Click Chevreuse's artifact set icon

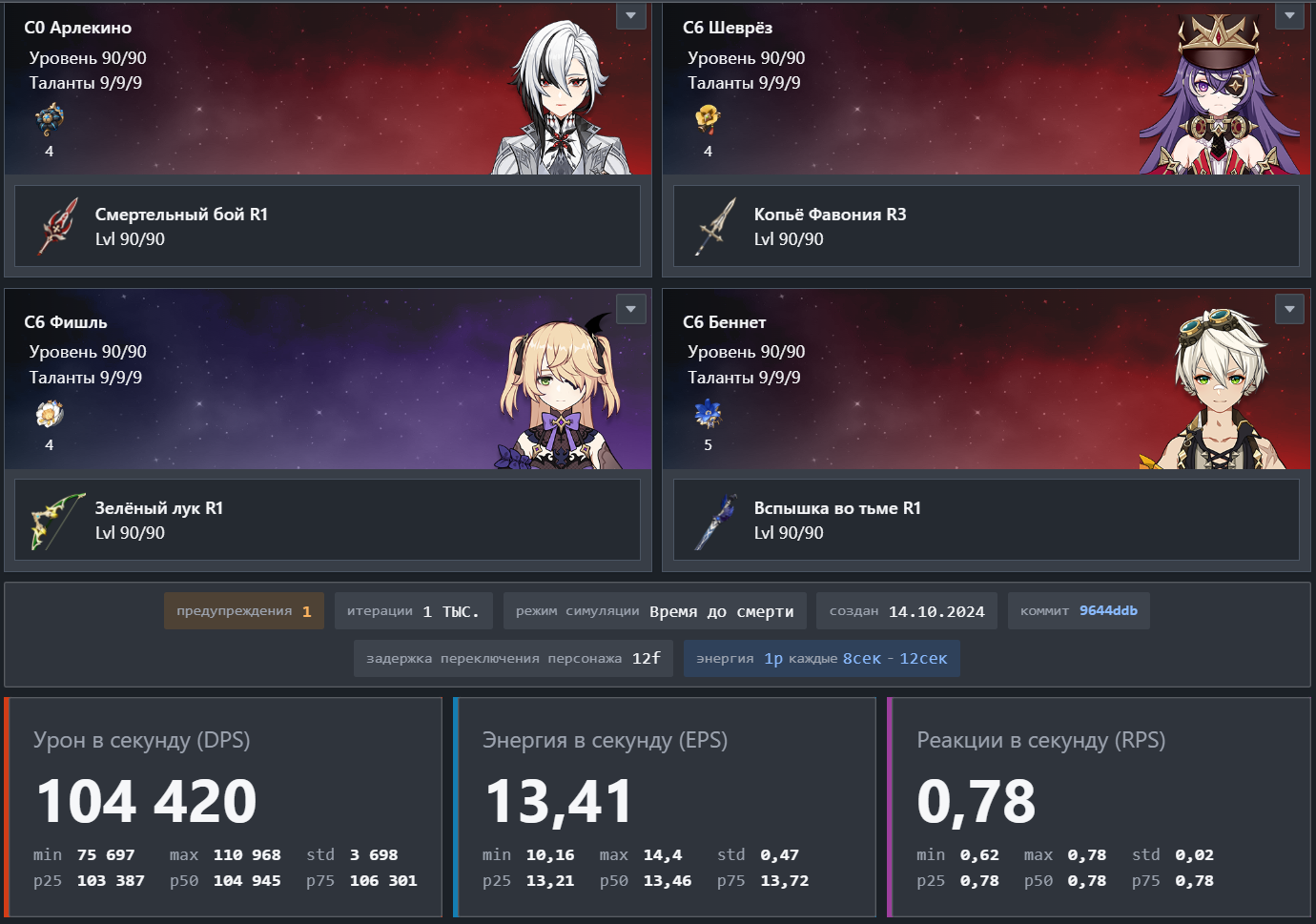pos(708,119)
